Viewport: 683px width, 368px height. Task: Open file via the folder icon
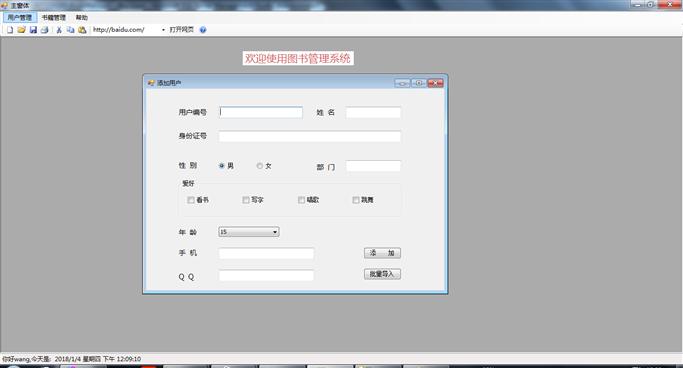tap(21, 30)
